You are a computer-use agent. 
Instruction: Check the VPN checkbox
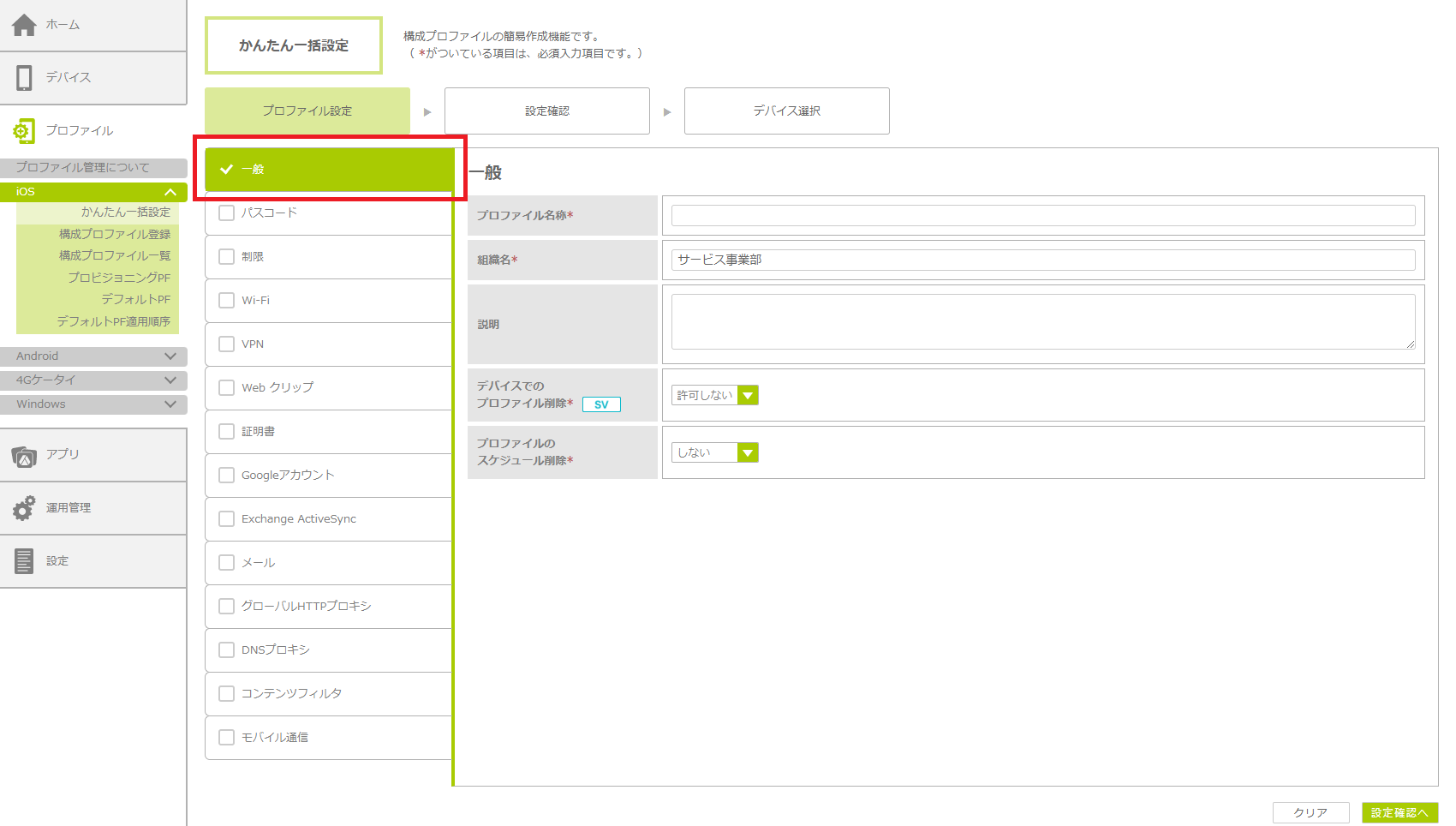click(227, 344)
